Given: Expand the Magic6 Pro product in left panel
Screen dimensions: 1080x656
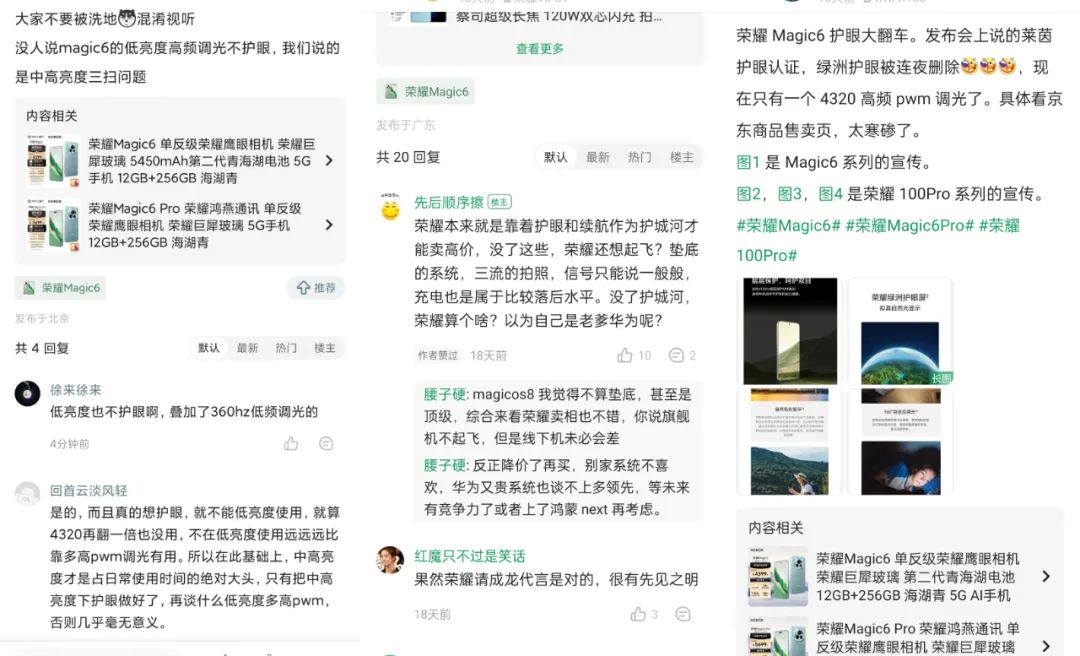Looking at the screenshot, I should [x=329, y=225].
